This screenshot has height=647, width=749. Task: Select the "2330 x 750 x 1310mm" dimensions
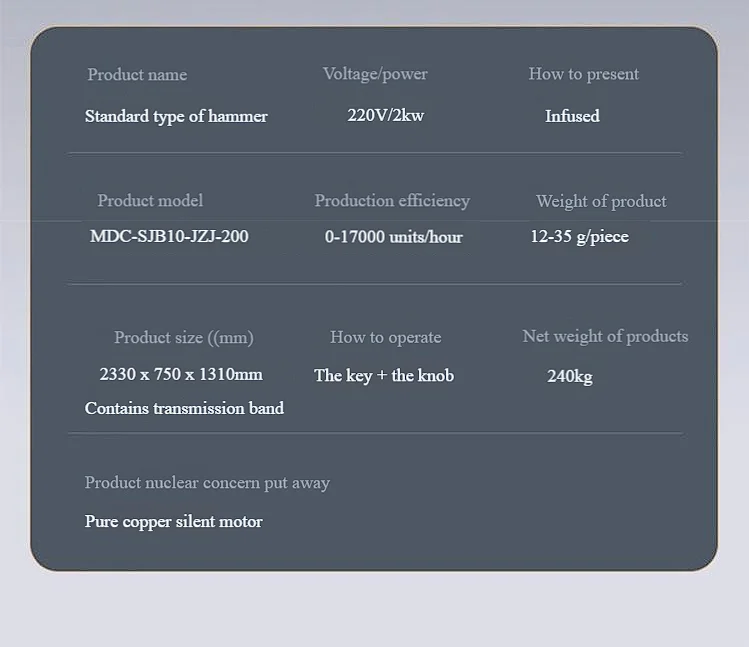181,374
